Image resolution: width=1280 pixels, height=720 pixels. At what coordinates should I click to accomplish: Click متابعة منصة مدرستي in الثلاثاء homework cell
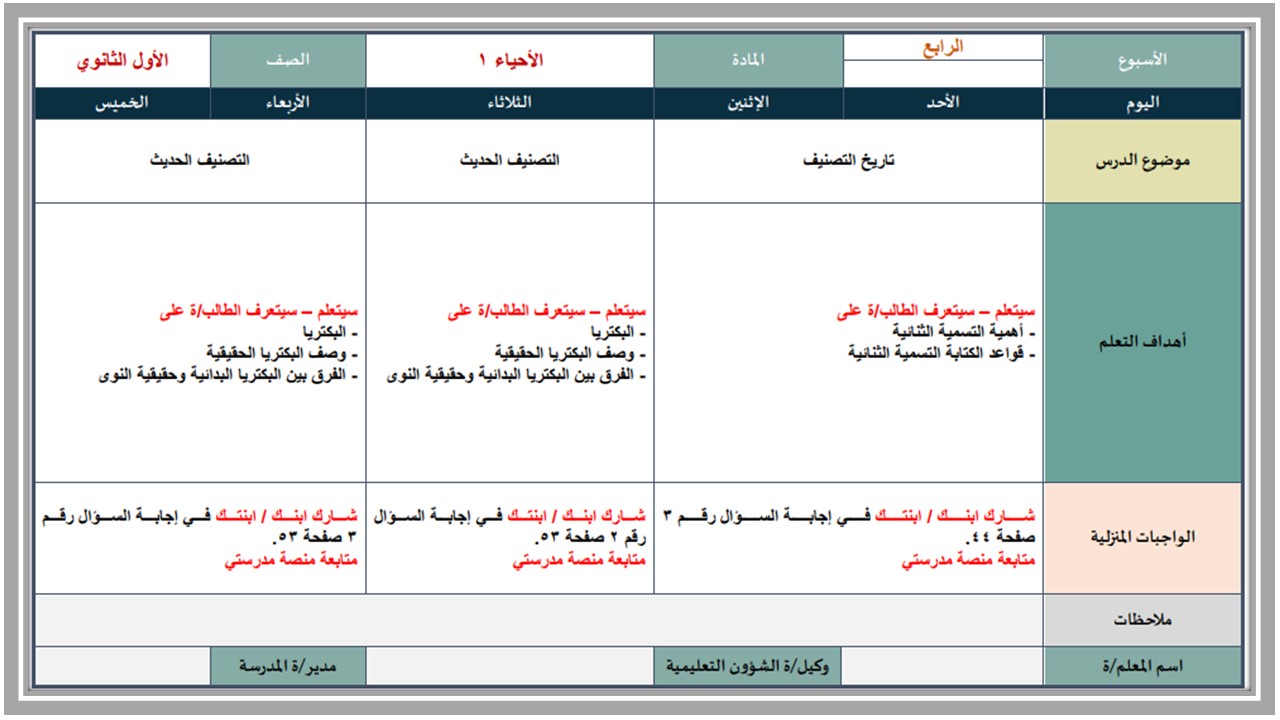pos(579,561)
